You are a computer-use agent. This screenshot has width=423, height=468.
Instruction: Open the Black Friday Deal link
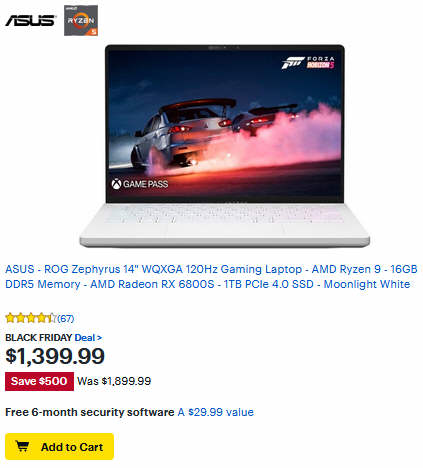click(88, 338)
